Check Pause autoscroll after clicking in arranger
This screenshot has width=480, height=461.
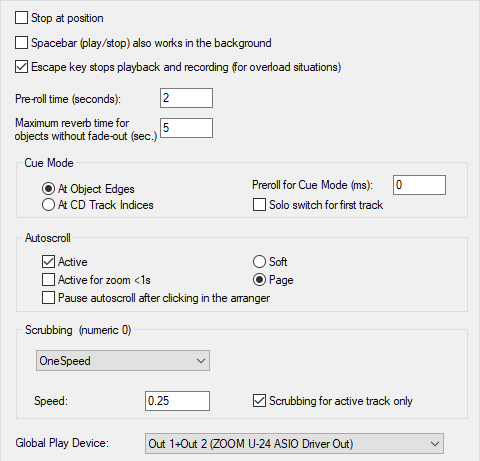48,298
